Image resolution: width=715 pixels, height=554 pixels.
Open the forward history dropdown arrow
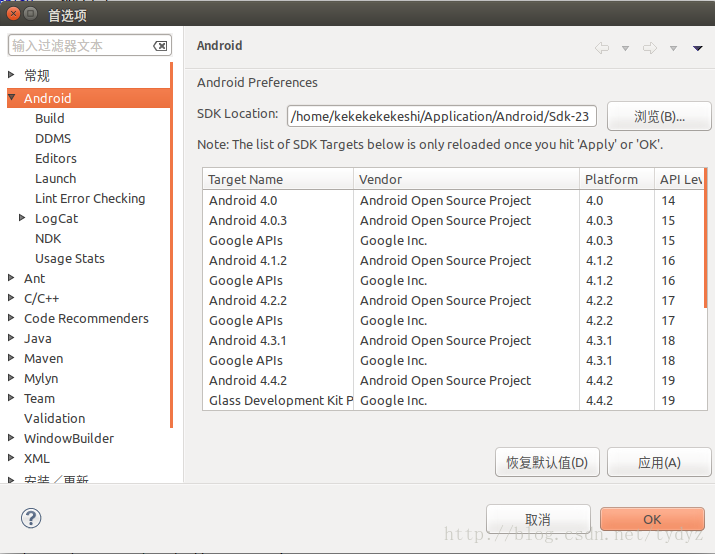(674, 48)
